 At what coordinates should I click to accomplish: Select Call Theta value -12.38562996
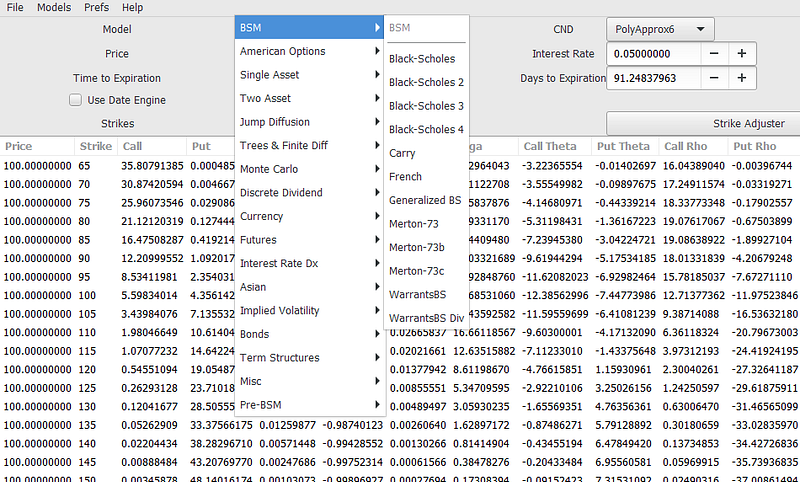555,295
